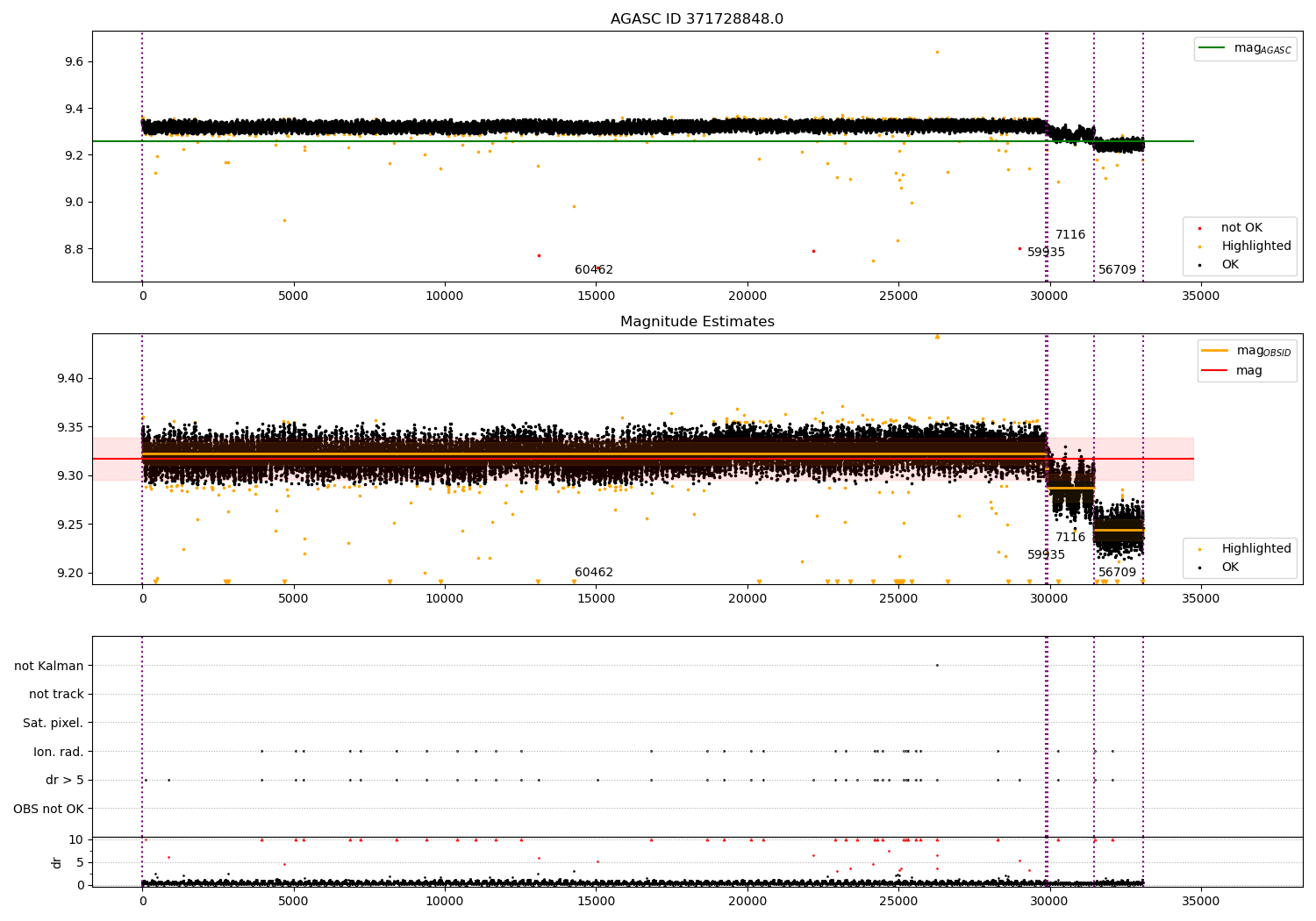Click the "Sat. pixel." y-axis label
The image size is (1316, 921).
point(53,723)
